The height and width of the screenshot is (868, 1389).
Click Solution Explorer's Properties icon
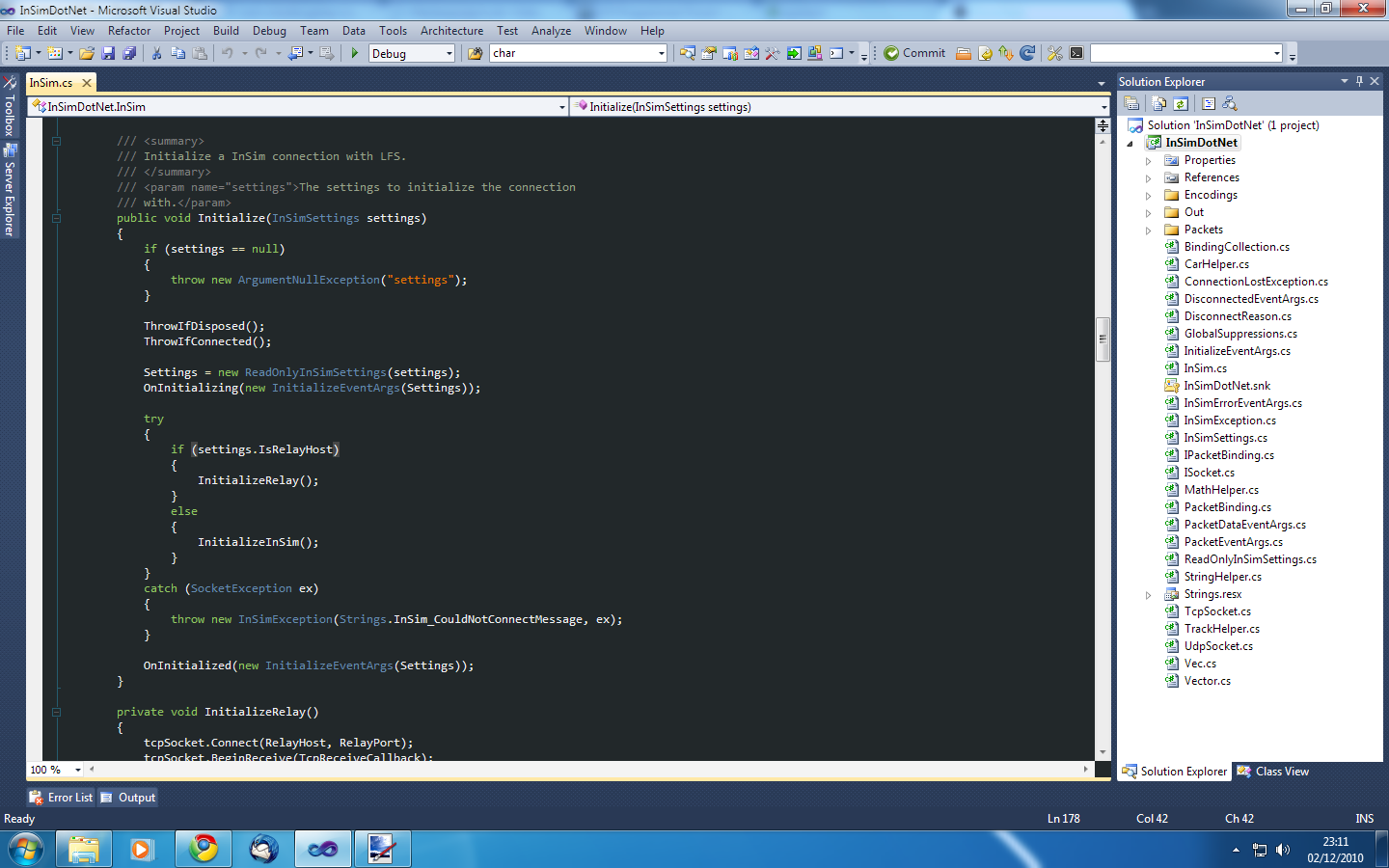coord(1132,103)
